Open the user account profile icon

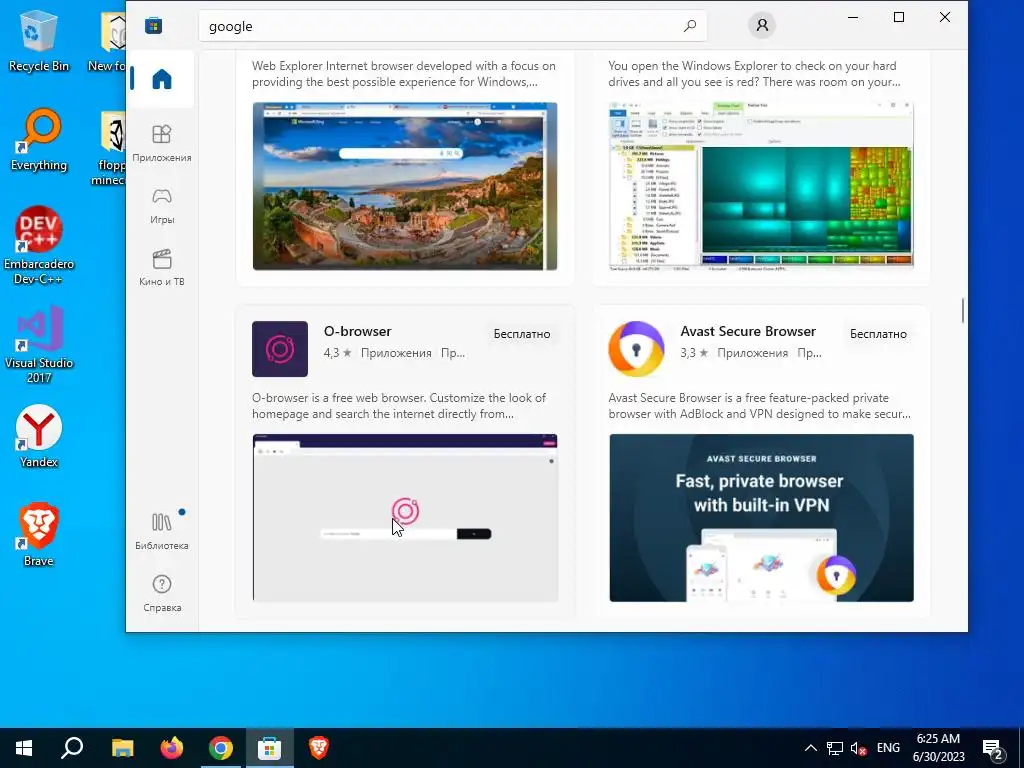pyautogui.click(x=761, y=25)
